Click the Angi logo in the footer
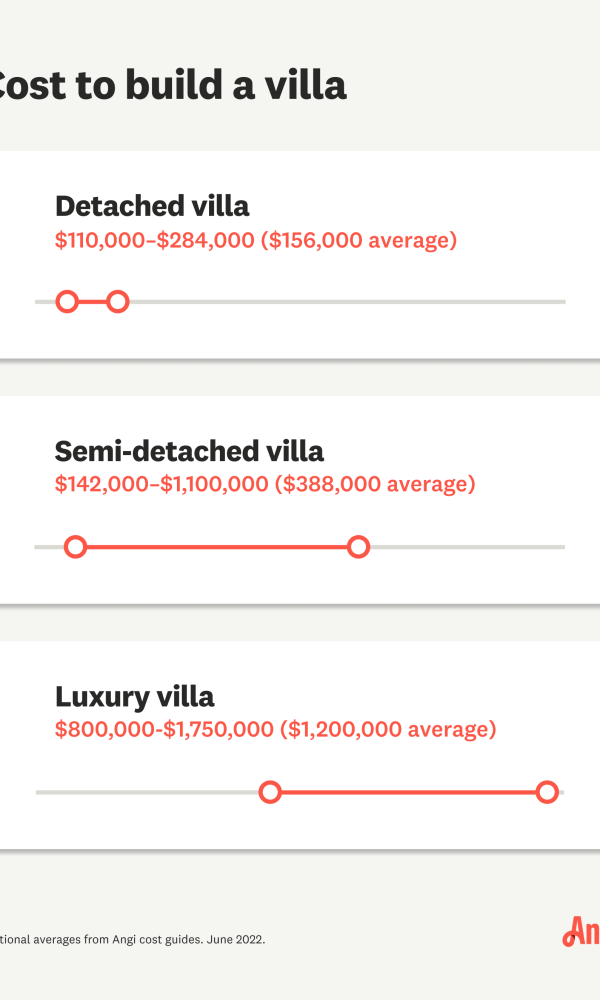Viewport: 600px width, 1000px height. pos(581,932)
